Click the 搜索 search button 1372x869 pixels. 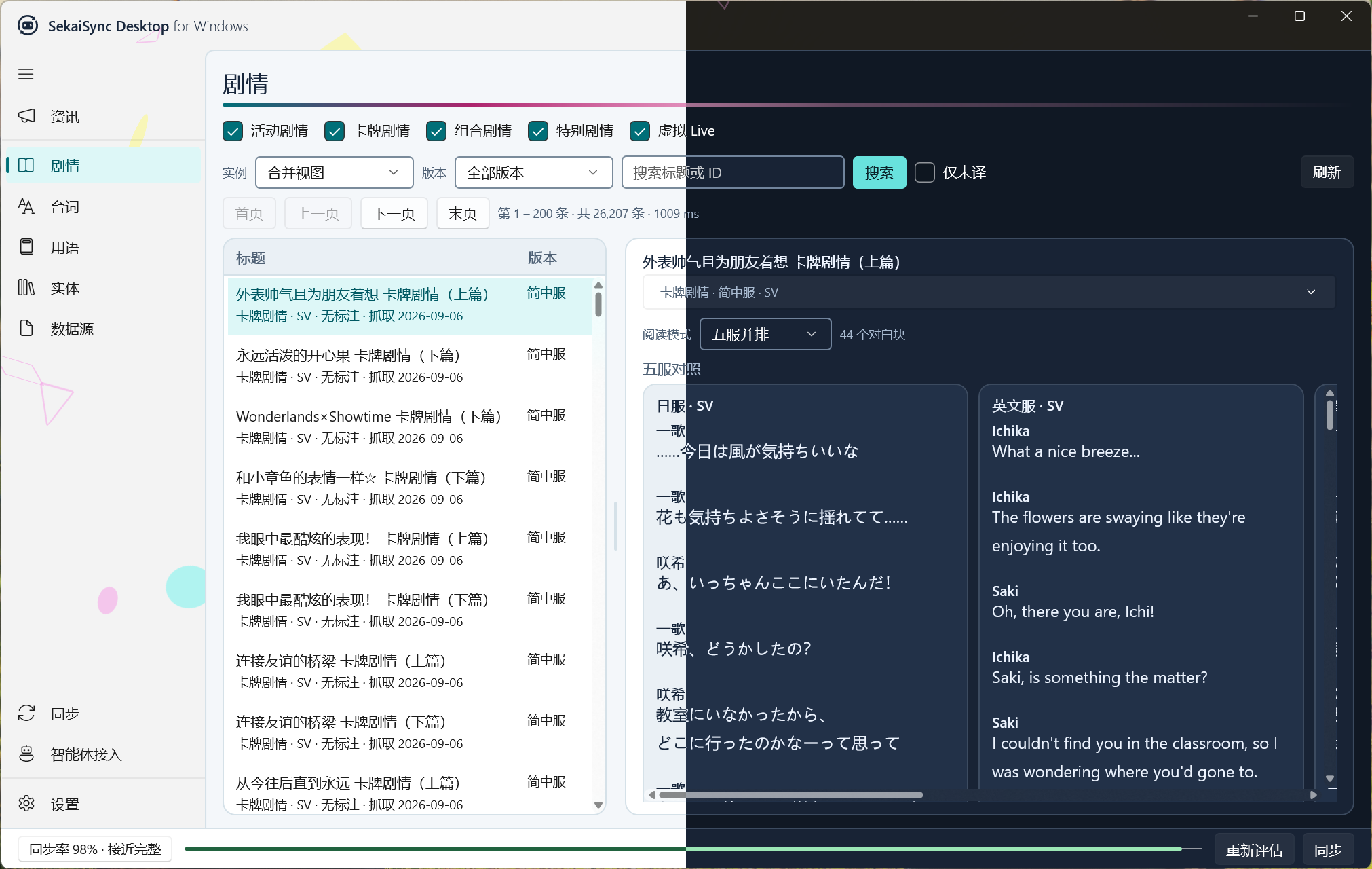pyautogui.click(x=879, y=172)
